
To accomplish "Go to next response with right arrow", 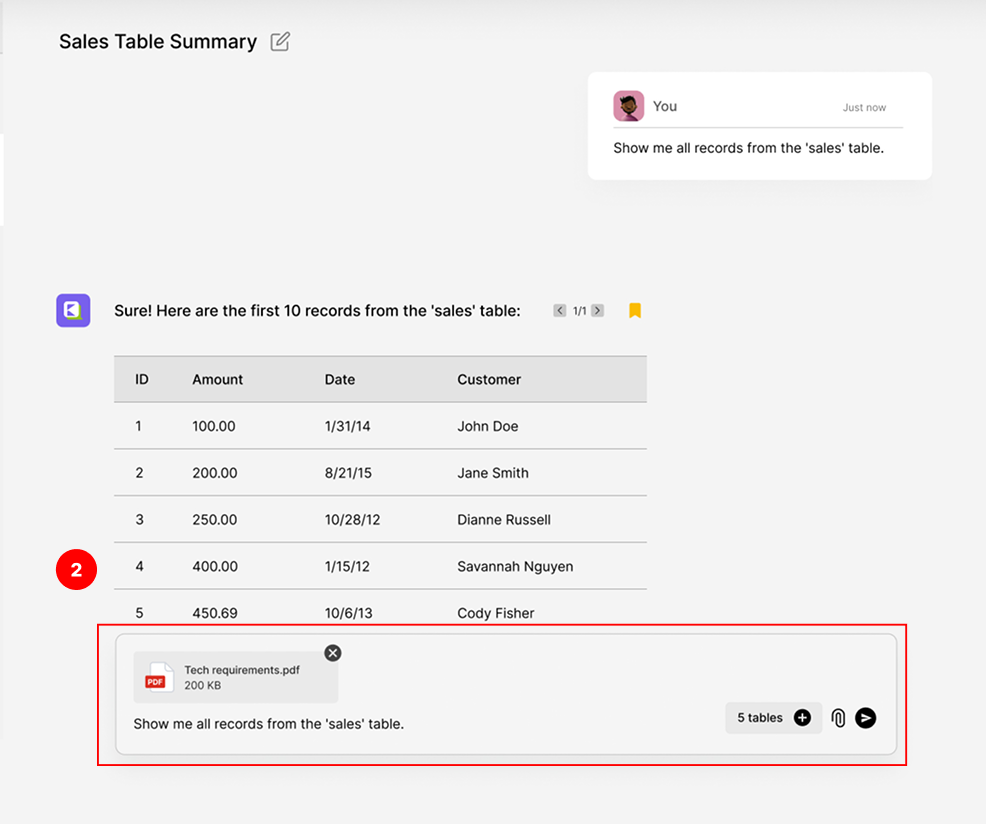I will (597, 311).
